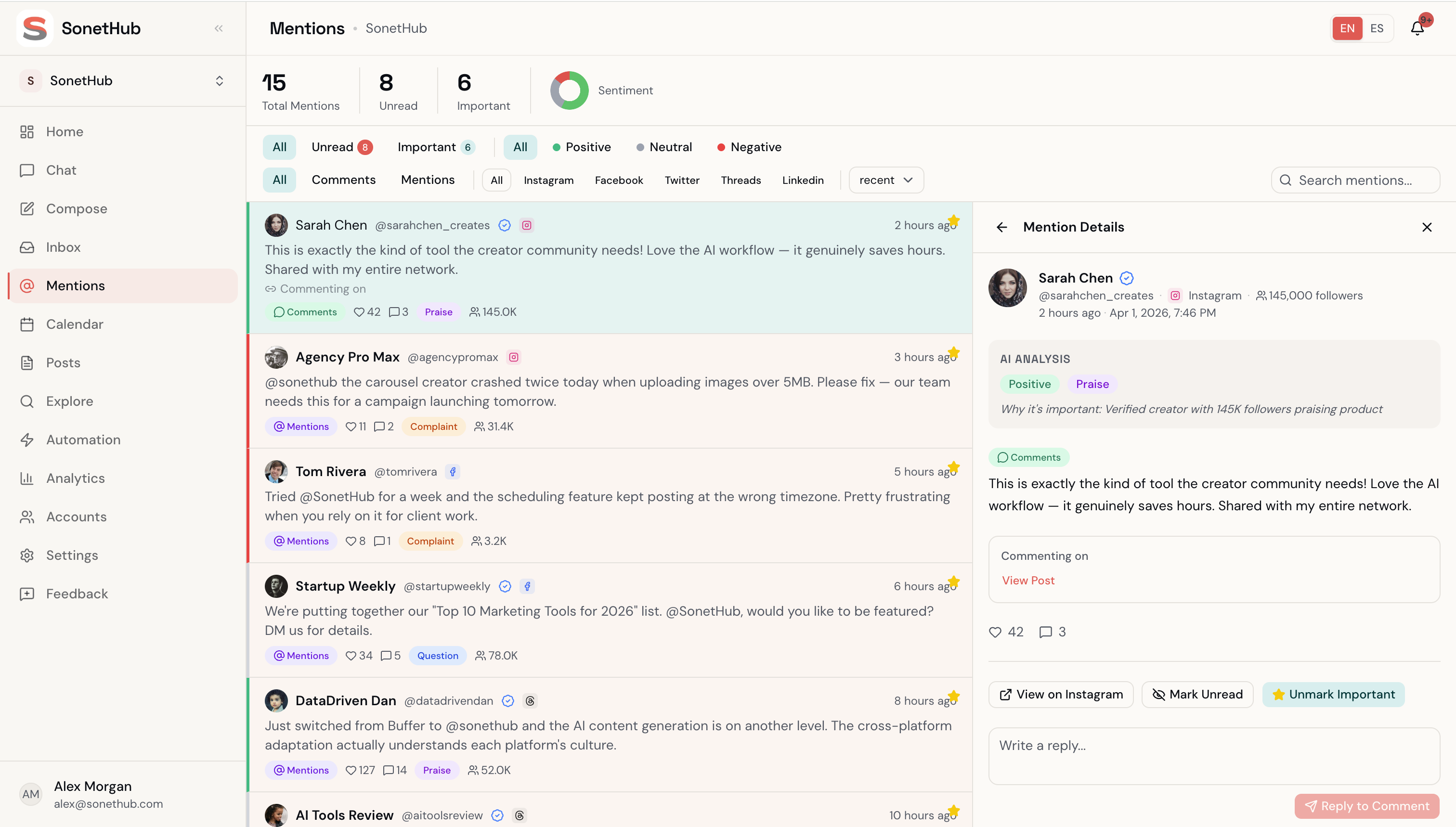Open Automation from the sidebar
The height and width of the screenshot is (827, 1456).
pos(83,439)
